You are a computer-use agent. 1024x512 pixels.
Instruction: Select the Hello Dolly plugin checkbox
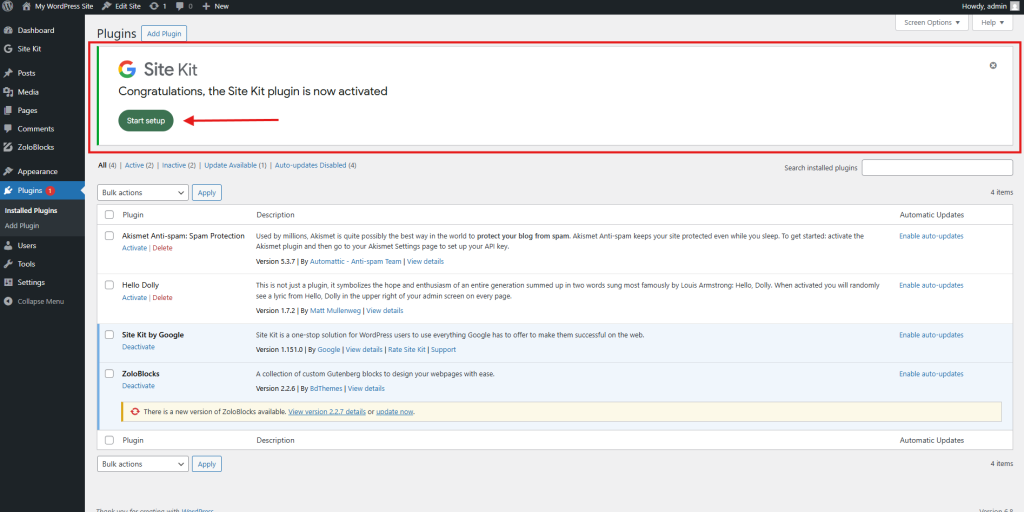point(109,285)
